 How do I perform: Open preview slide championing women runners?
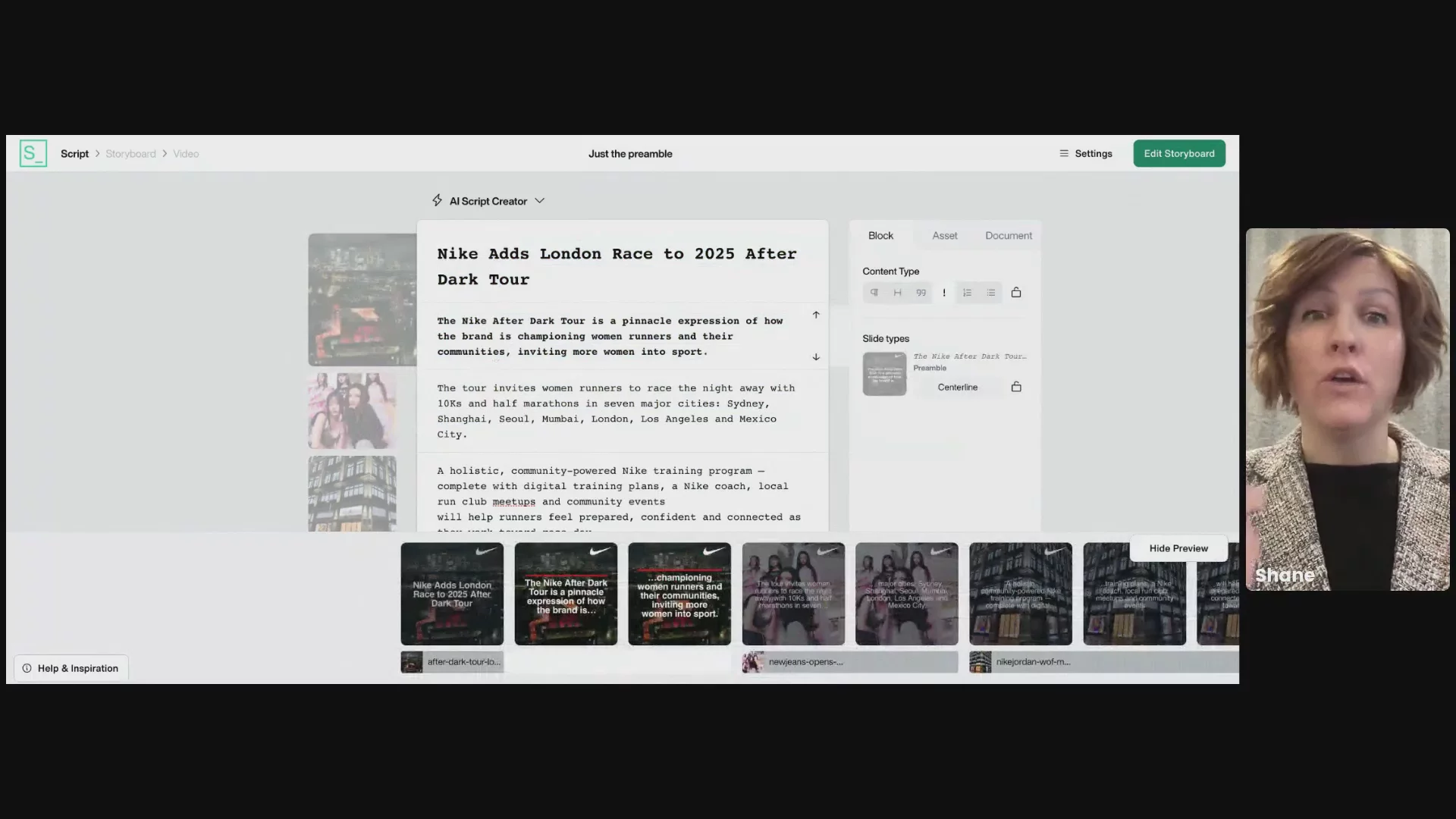coord(679,594)
